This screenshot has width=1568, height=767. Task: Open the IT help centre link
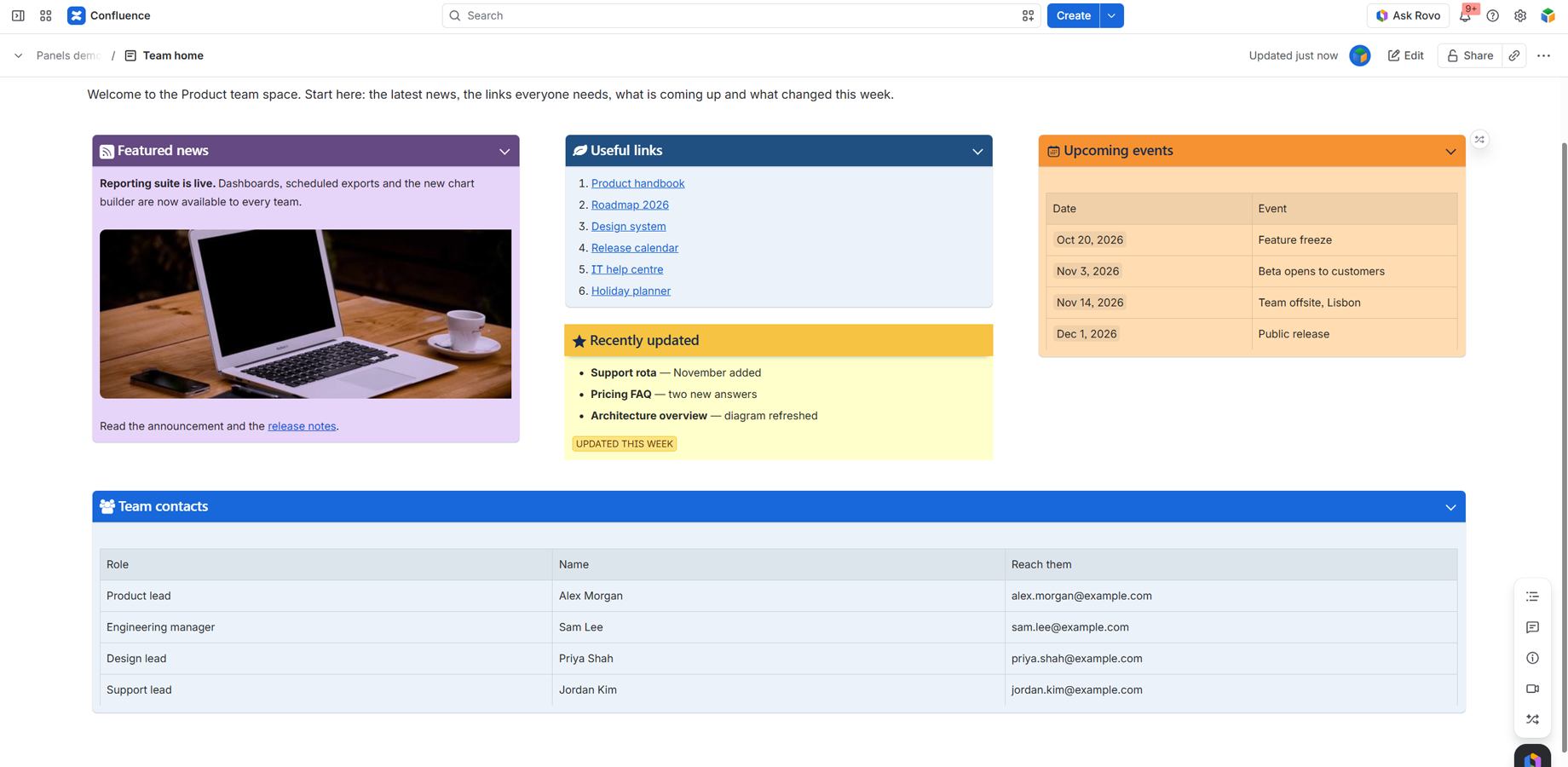627,269
